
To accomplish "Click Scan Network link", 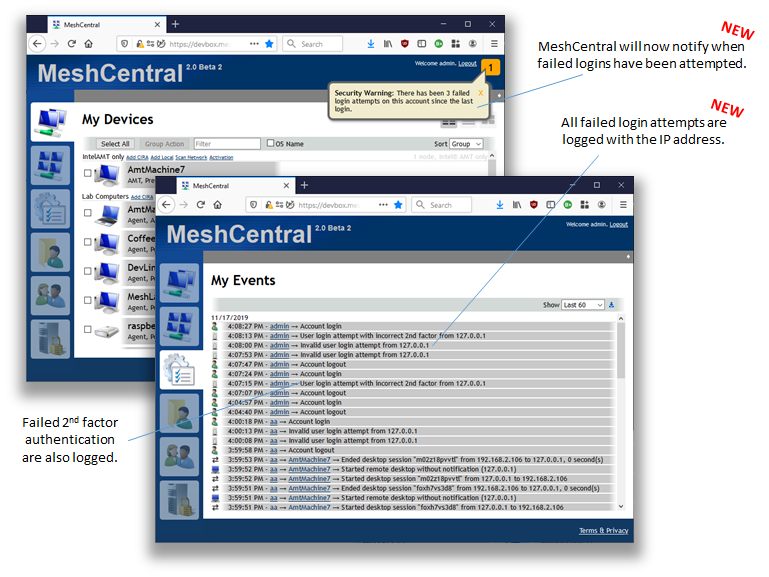I will pos(191,157).
